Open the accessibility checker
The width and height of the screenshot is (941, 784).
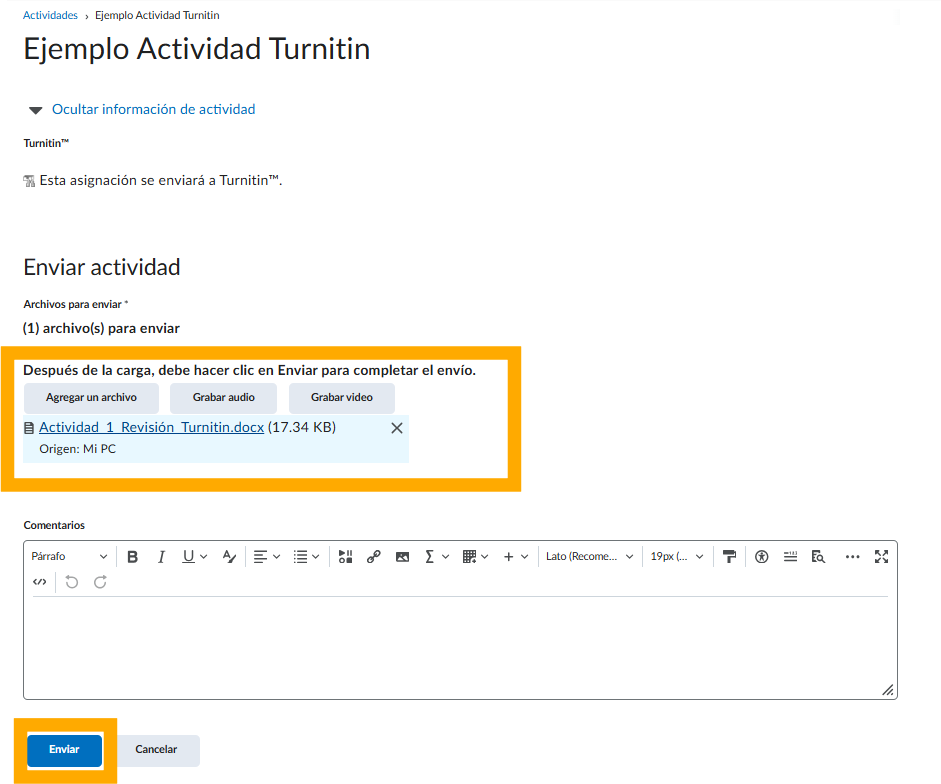click(x=762, y=557)
